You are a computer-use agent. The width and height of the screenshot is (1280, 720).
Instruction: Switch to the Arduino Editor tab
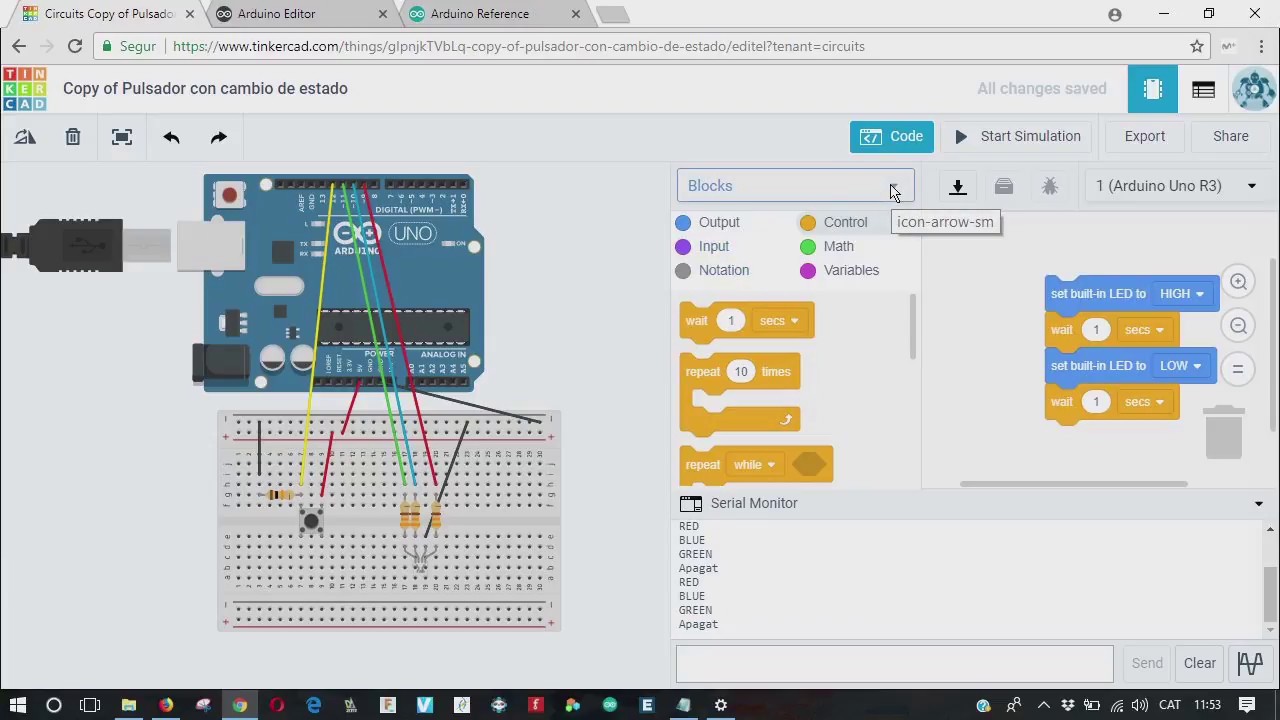[x=299, y=14]
